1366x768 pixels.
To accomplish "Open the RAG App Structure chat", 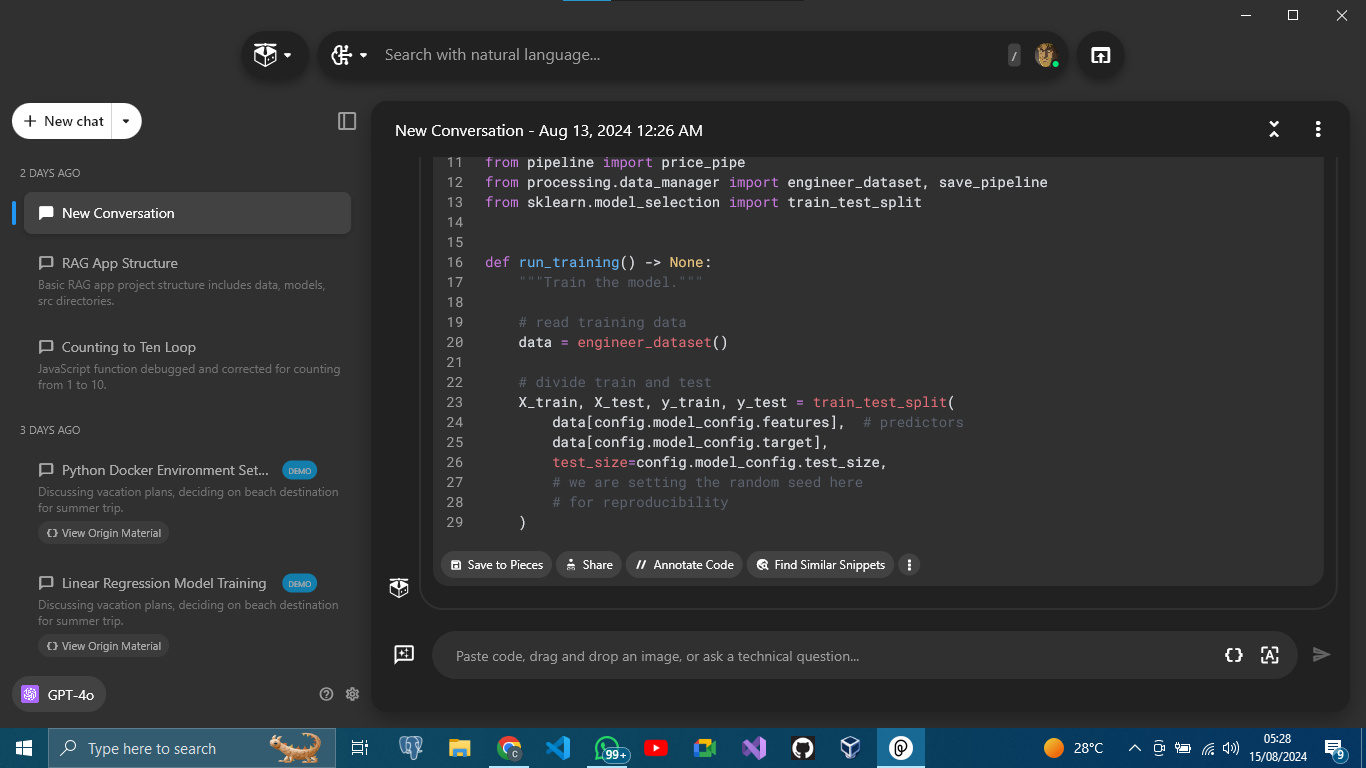I will pyautogui.click(x=187, y=281).
